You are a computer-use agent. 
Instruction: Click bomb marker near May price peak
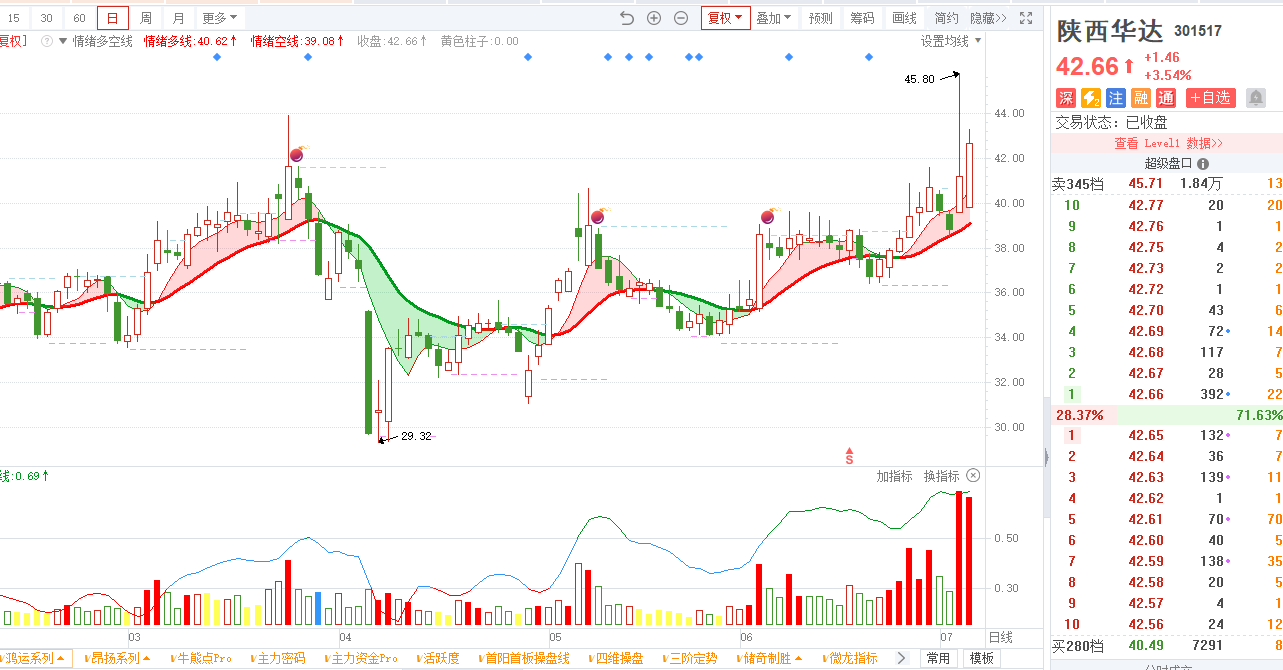(598, 216)
